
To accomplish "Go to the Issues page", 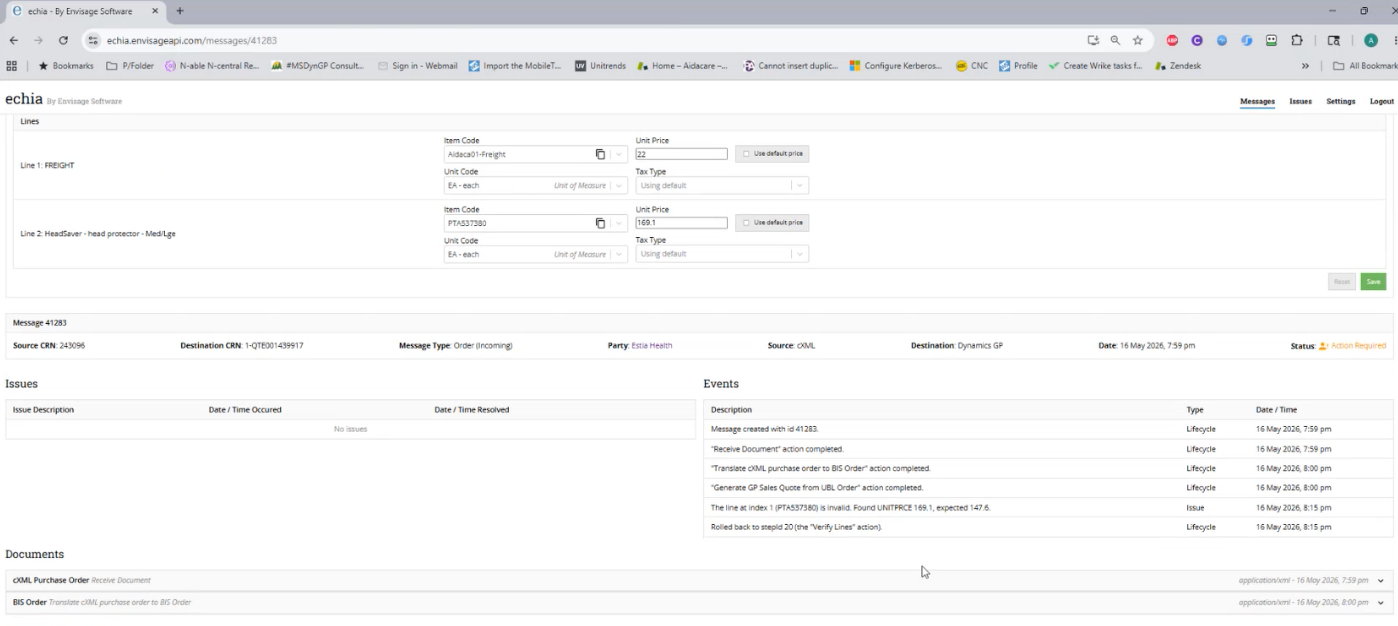I will click(1300, 101).
